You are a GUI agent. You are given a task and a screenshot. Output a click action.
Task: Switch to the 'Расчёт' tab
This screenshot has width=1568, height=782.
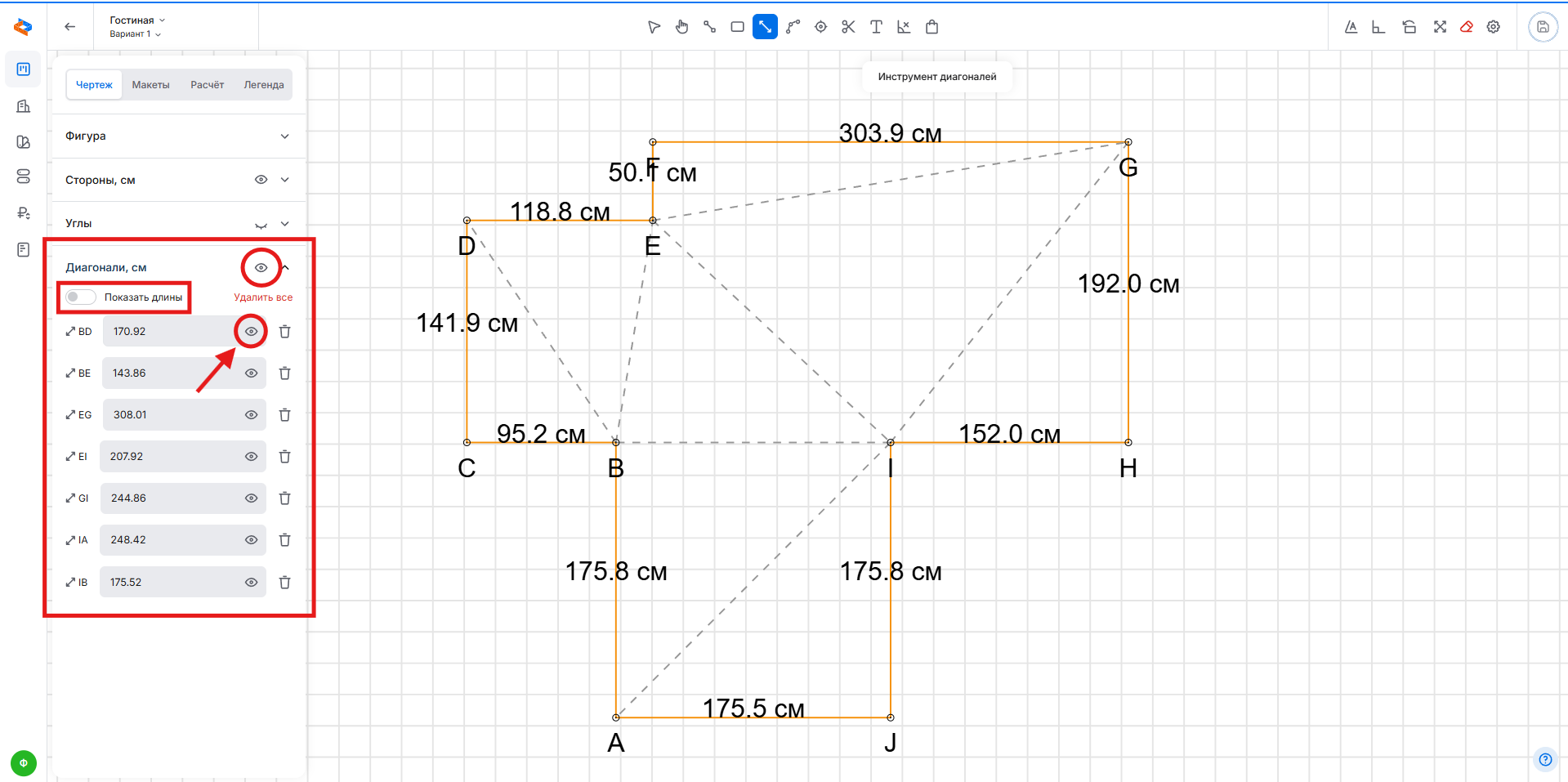tap(207, 85)
